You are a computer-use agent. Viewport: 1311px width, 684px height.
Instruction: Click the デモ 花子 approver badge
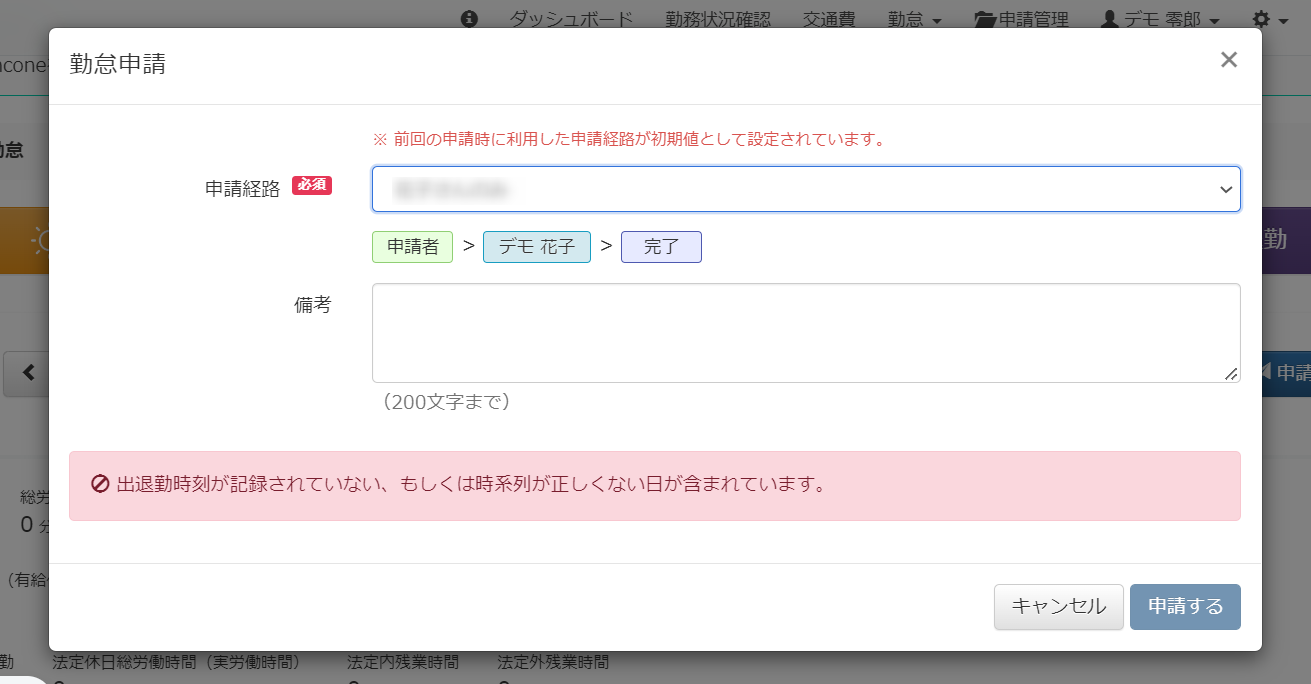click(537, 247)
